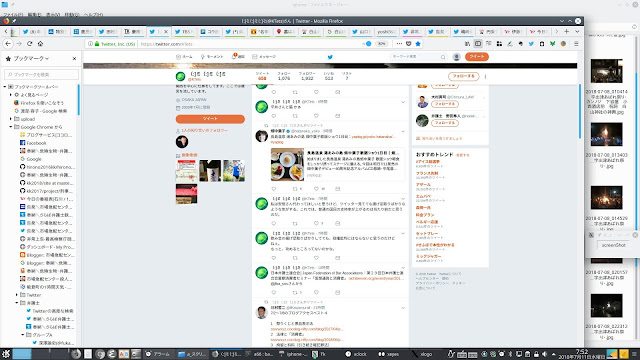Click the orange Tweet button in header
The height and width of the screenshot is (360, 640).
tap(477, 57)
